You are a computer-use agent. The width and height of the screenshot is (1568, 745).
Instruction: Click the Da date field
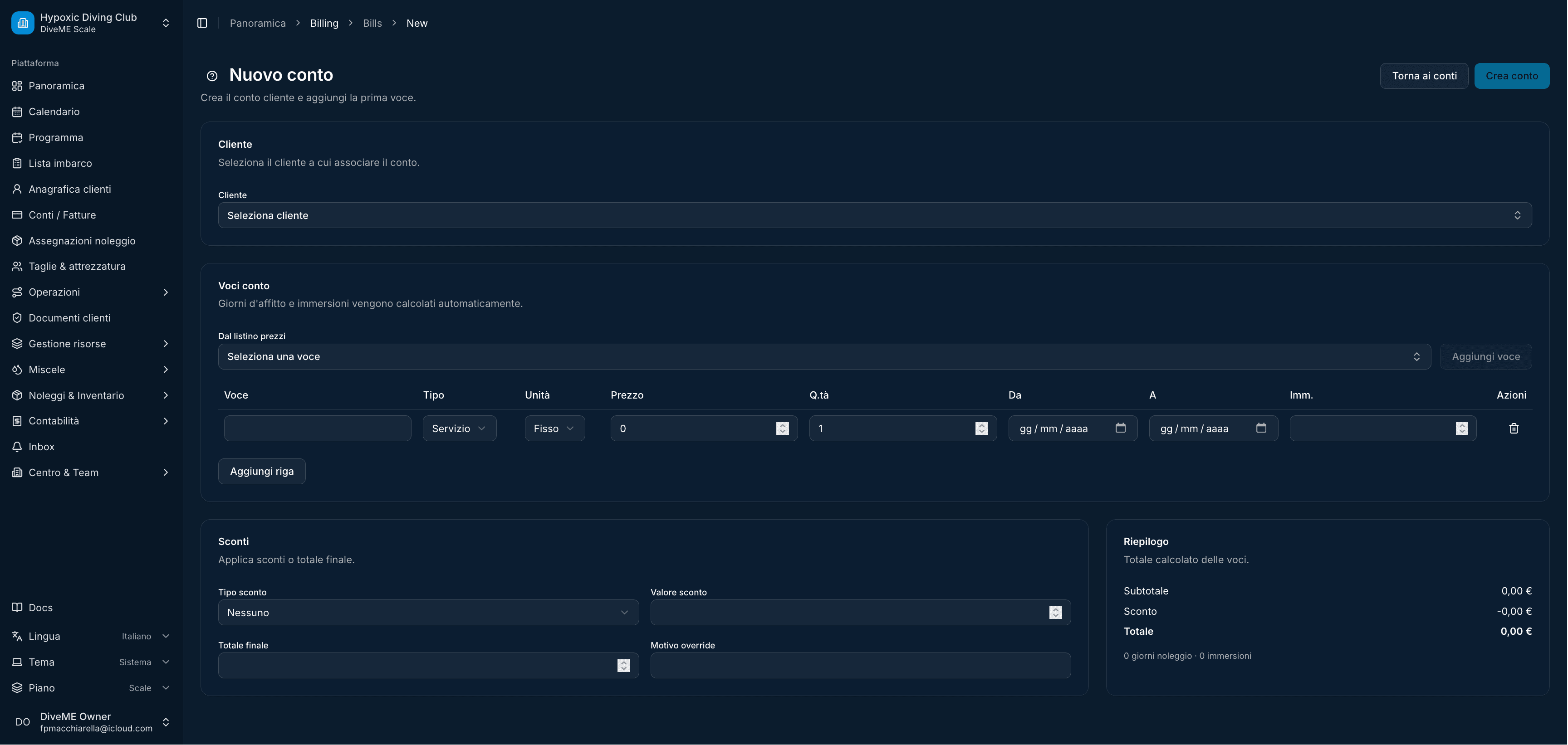click(1073, 428)
